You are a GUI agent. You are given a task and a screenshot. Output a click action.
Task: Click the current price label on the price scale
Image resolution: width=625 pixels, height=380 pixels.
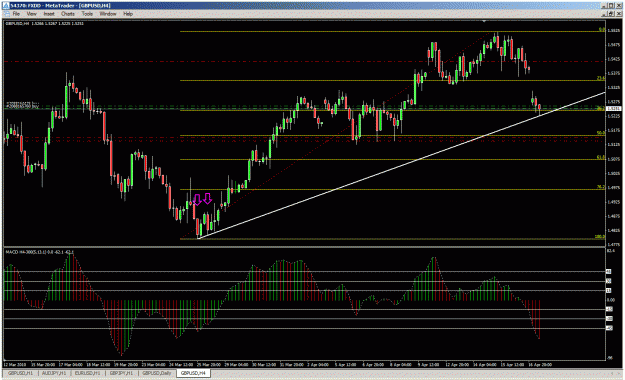[613, 108]
